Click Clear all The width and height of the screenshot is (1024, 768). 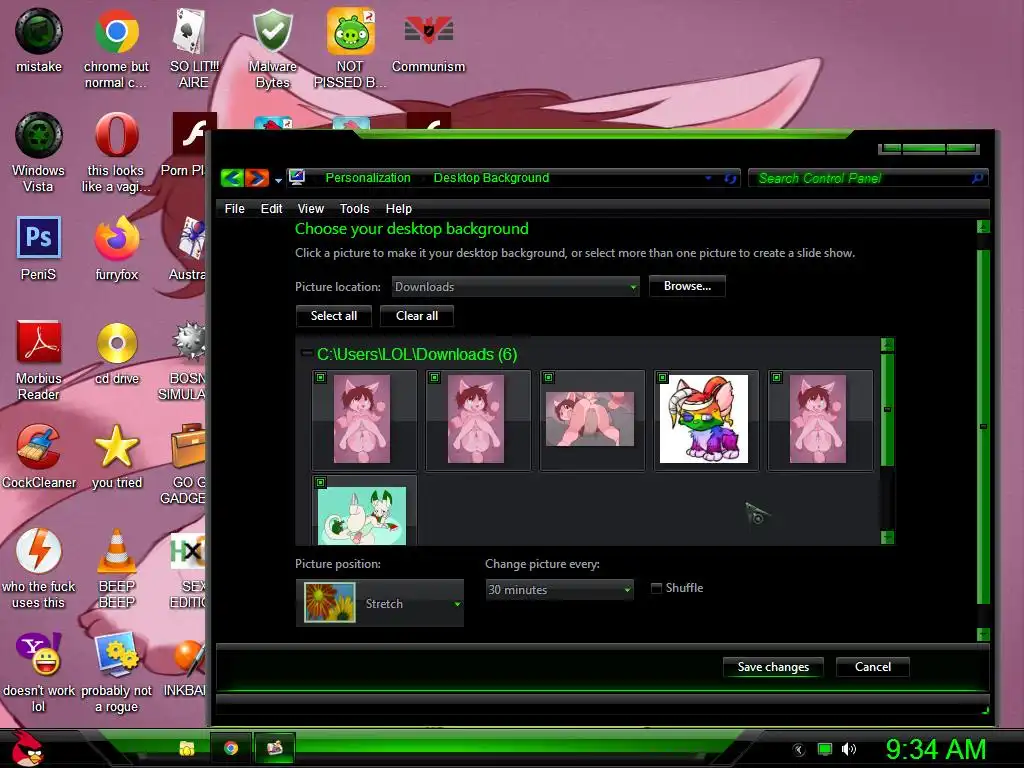pyautogui.click(x=417, y=316)
